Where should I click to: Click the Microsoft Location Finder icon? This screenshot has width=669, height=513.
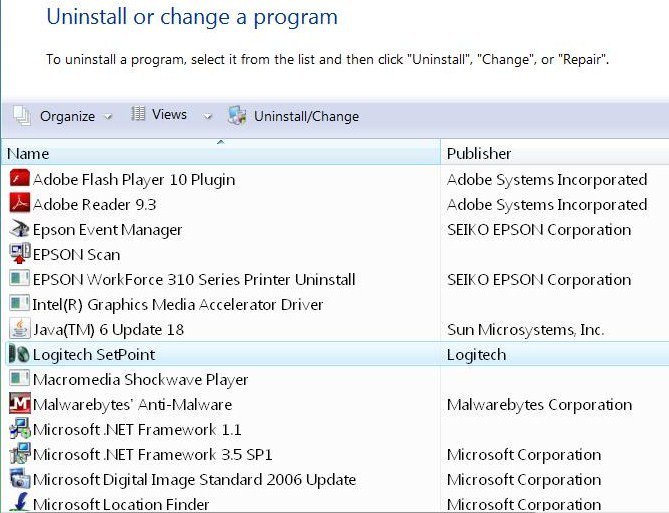tap(20, 502)
